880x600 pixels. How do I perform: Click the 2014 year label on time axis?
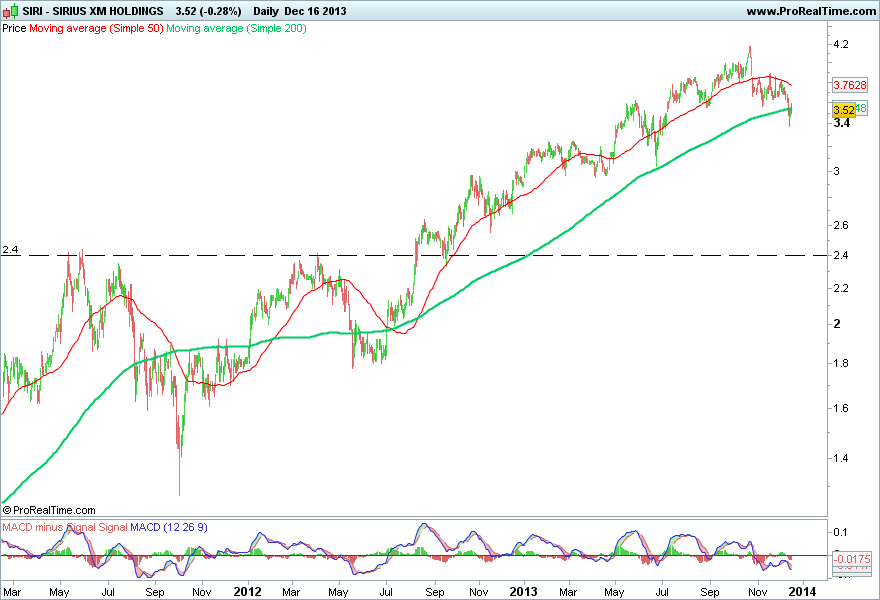[x=803, y=592]
